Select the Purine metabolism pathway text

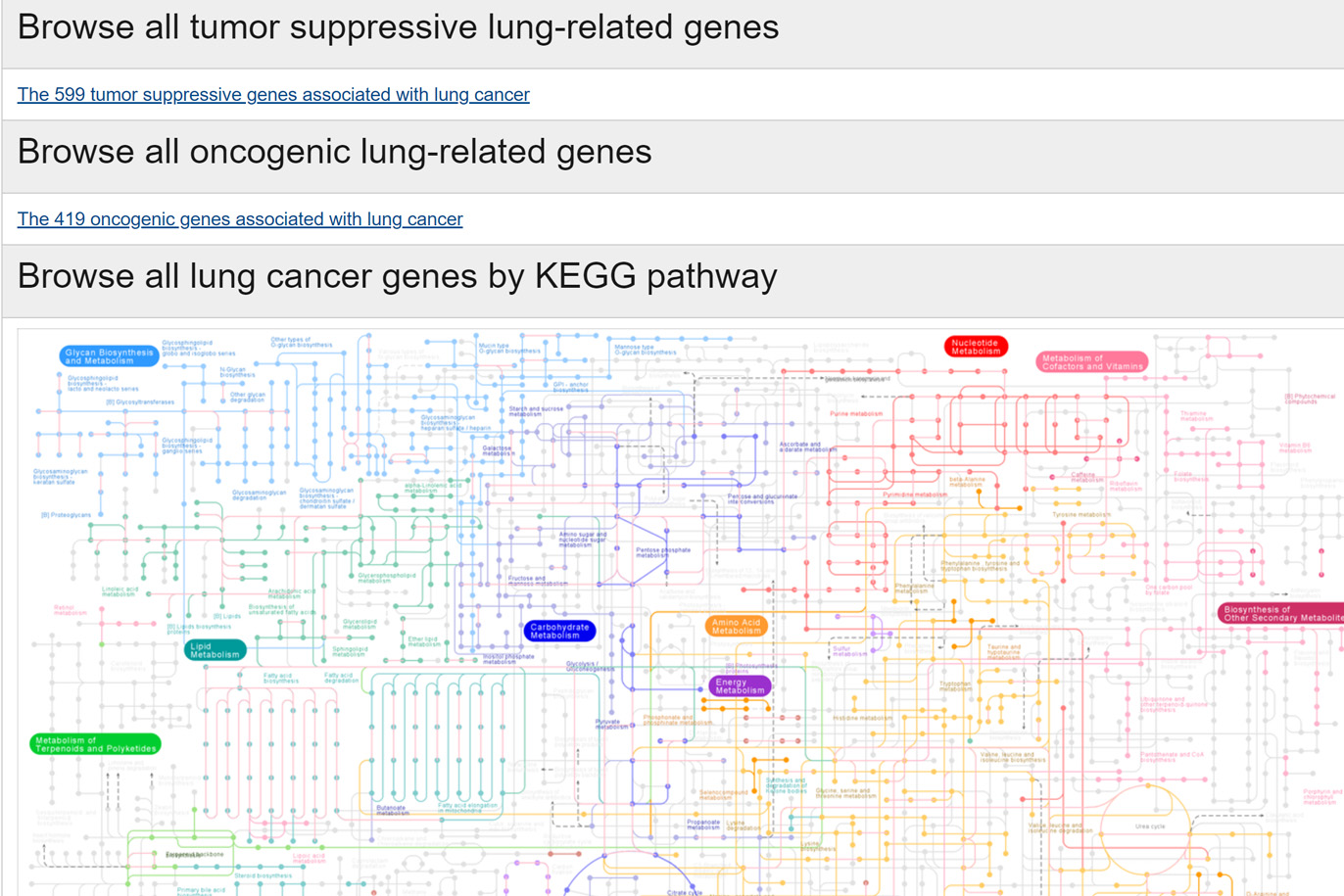click(x=856, y=413)
